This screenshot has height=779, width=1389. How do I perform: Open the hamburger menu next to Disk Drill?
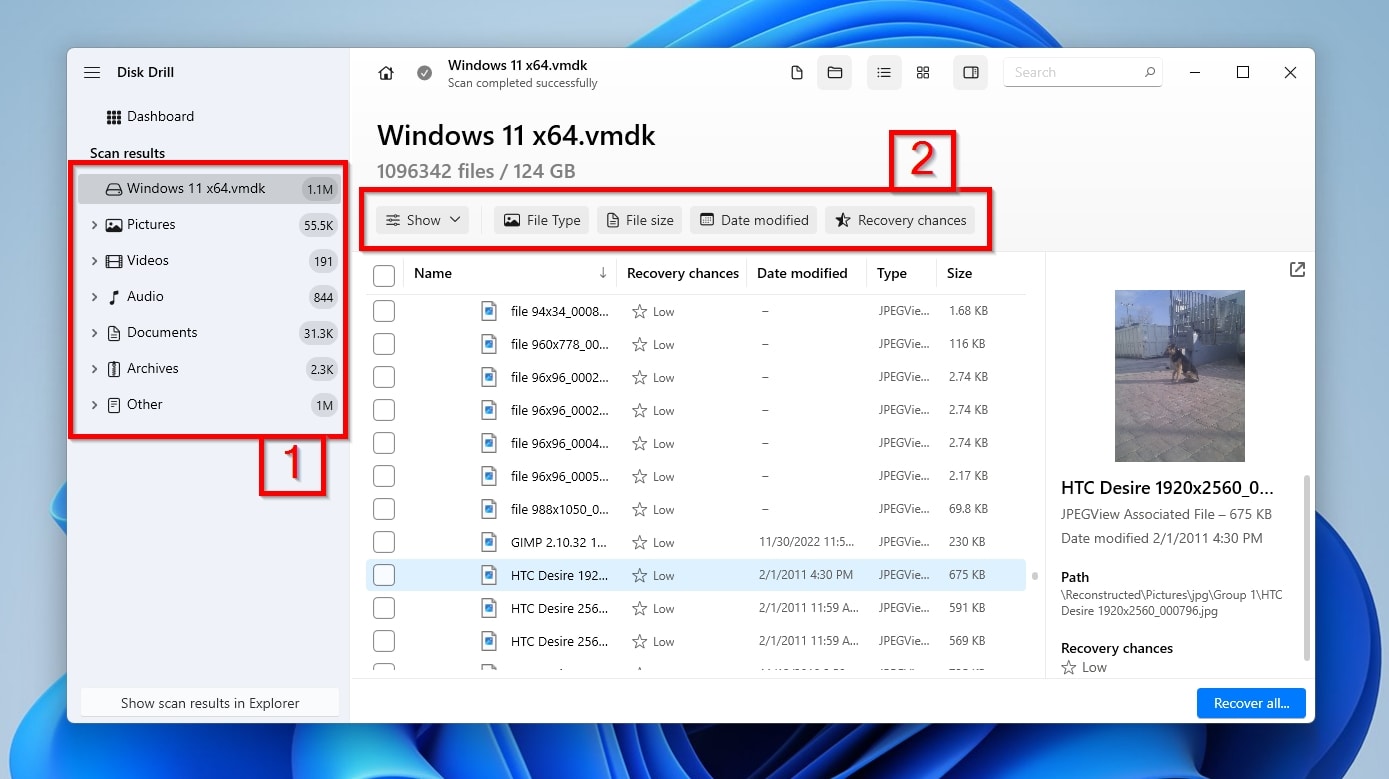(92, 73)
